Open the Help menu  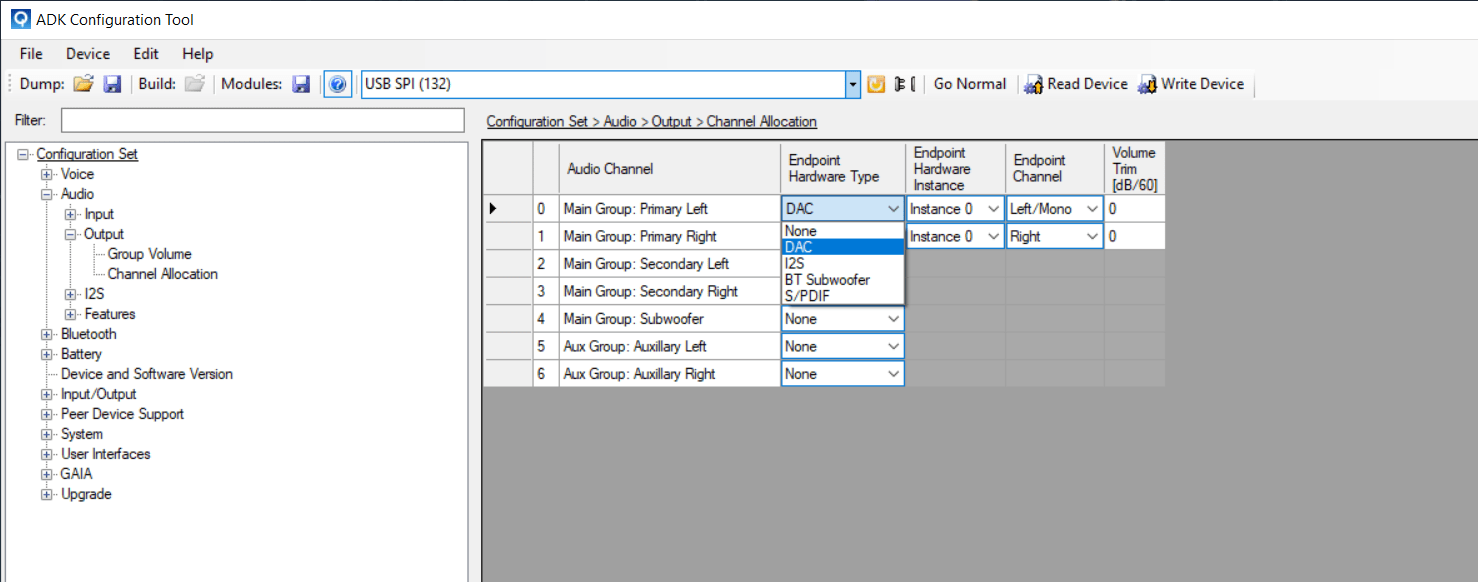198,54
